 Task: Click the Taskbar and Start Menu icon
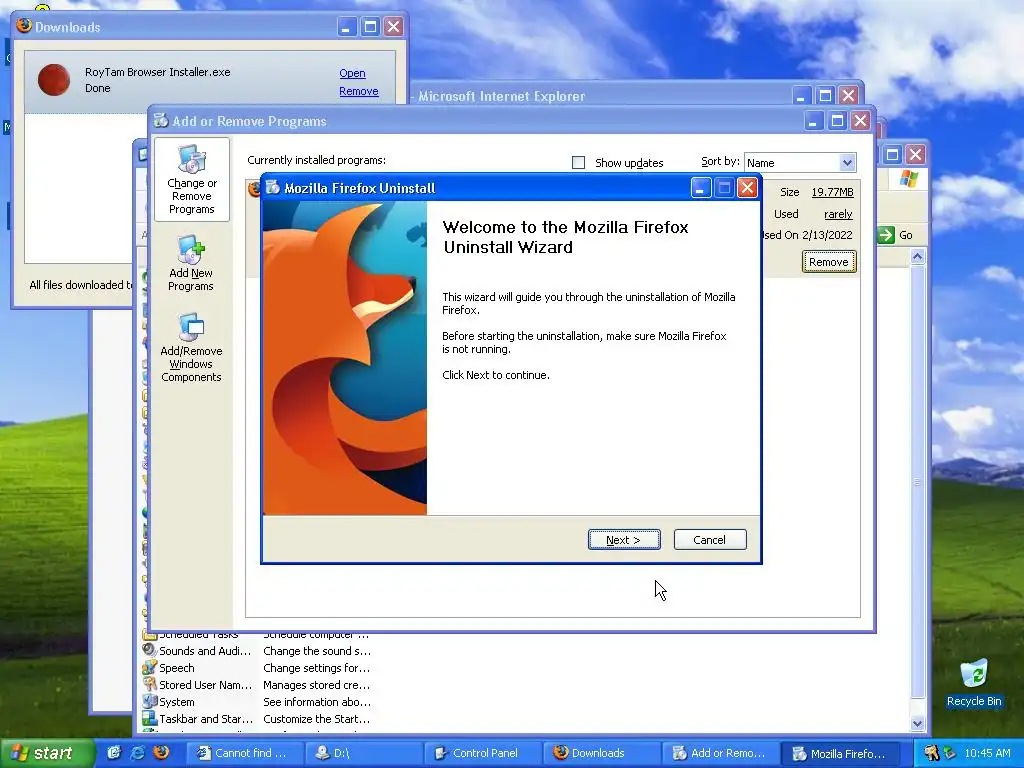pos(150,718)
